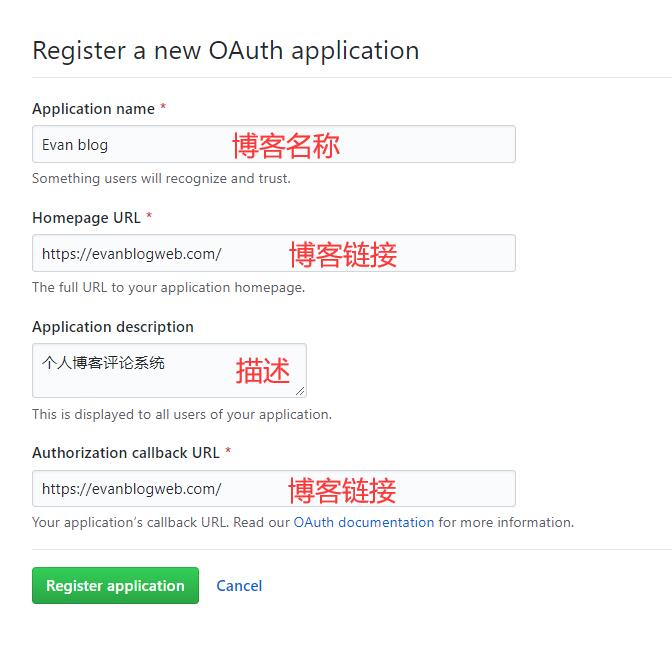Click the 'Evan blog' text in name field

pos(75,145)
